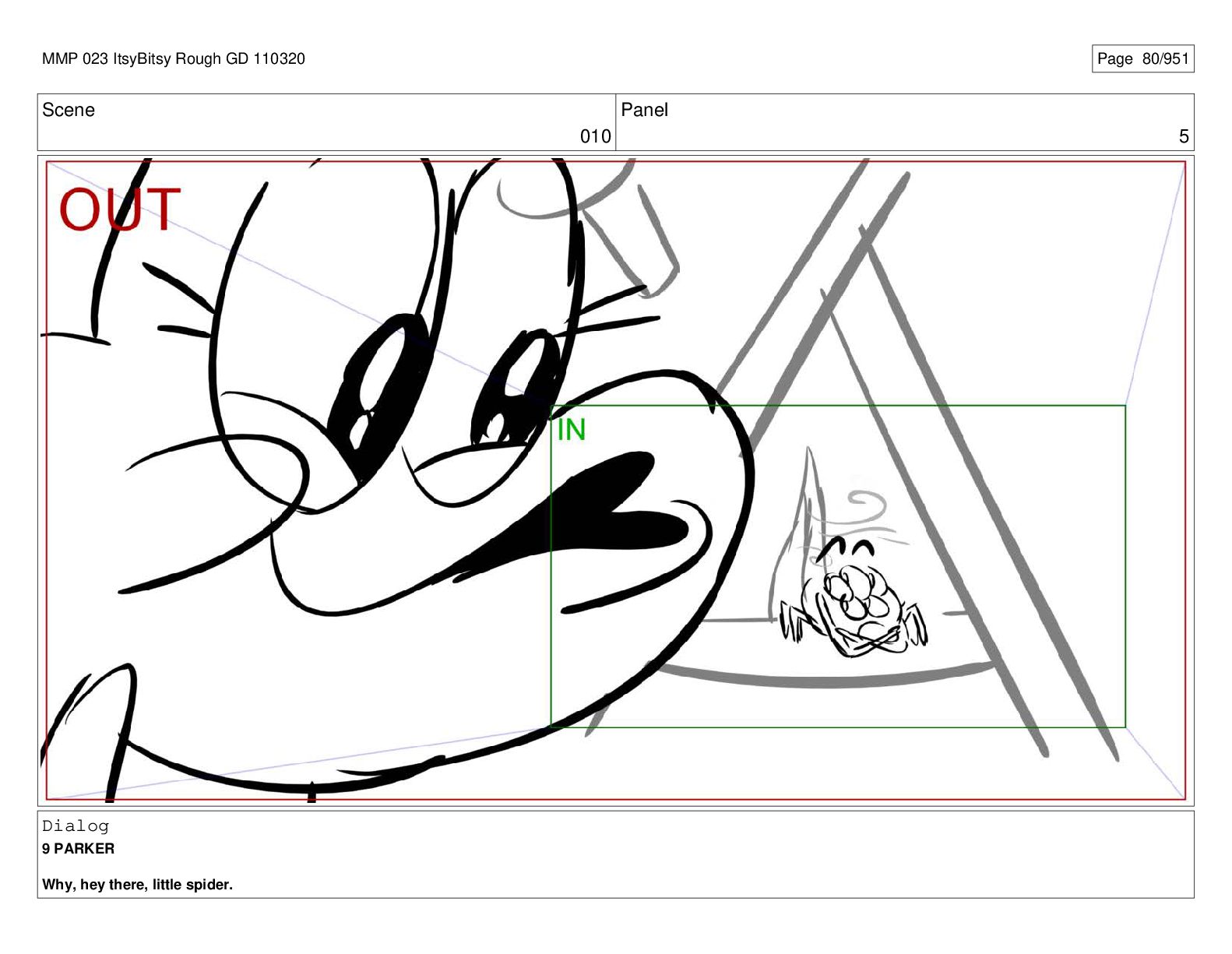Click the '9 PARKER' speaker name

[x=78, y=849]
